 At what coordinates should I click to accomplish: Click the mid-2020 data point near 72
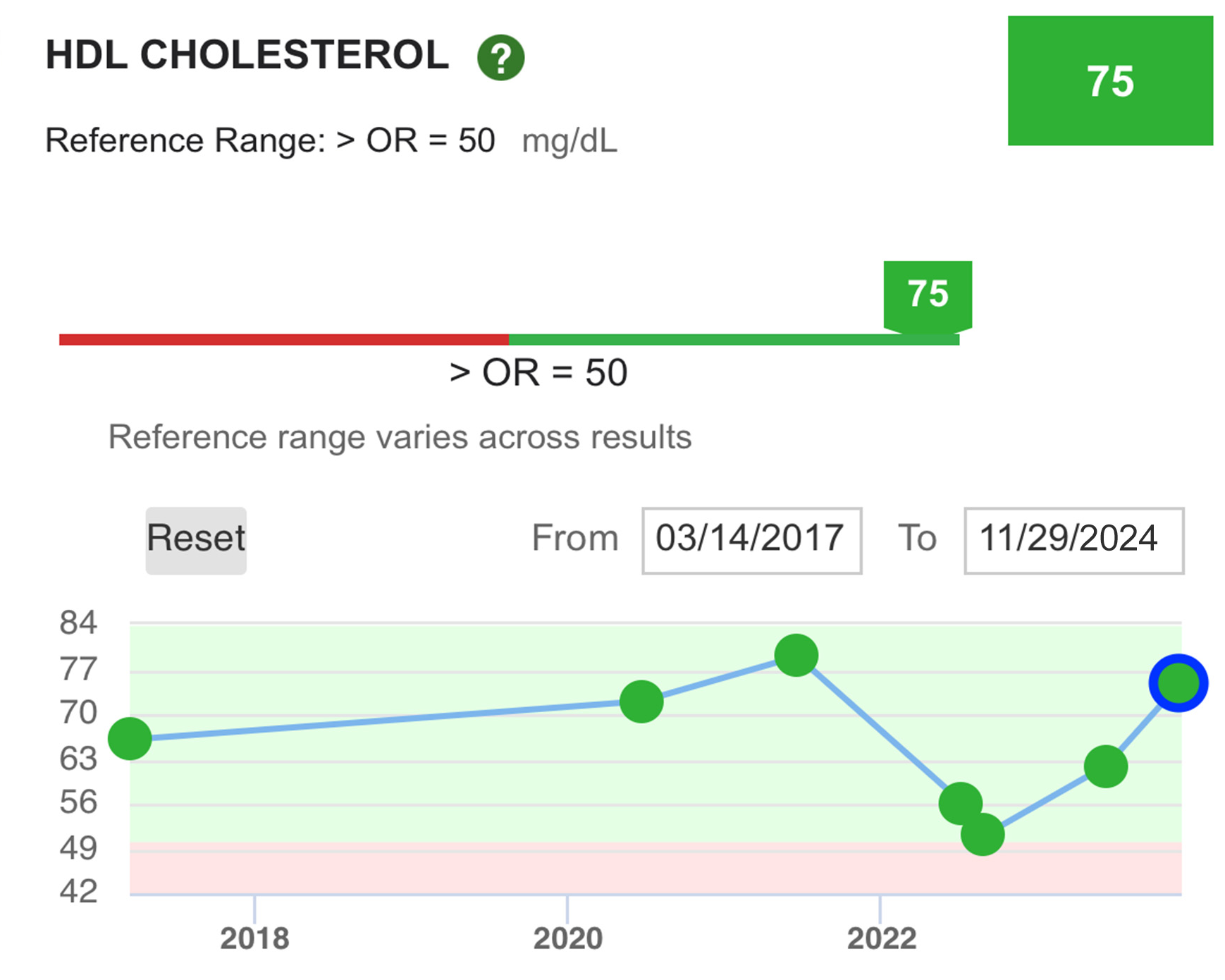click(x=641, y=702)
